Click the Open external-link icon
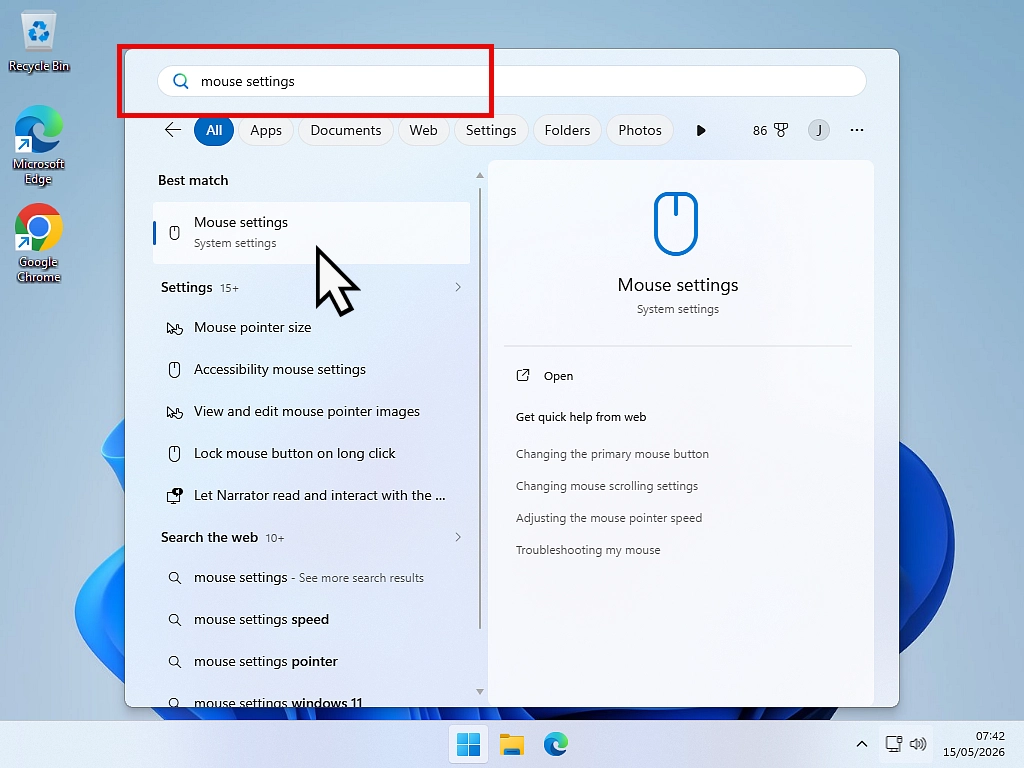1024x768 pixels. pyautogui.click(x=523, y=376)
